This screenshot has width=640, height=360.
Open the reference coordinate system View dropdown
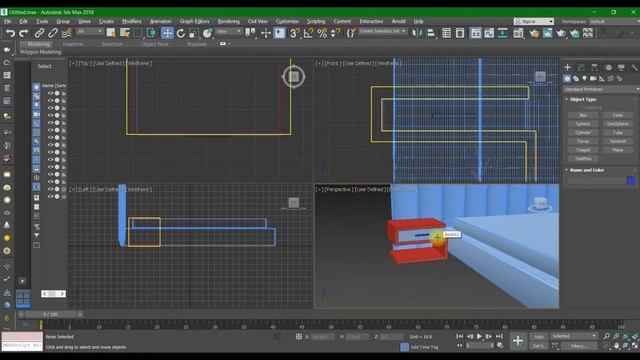pyautogui.click(x=229, y=31)
